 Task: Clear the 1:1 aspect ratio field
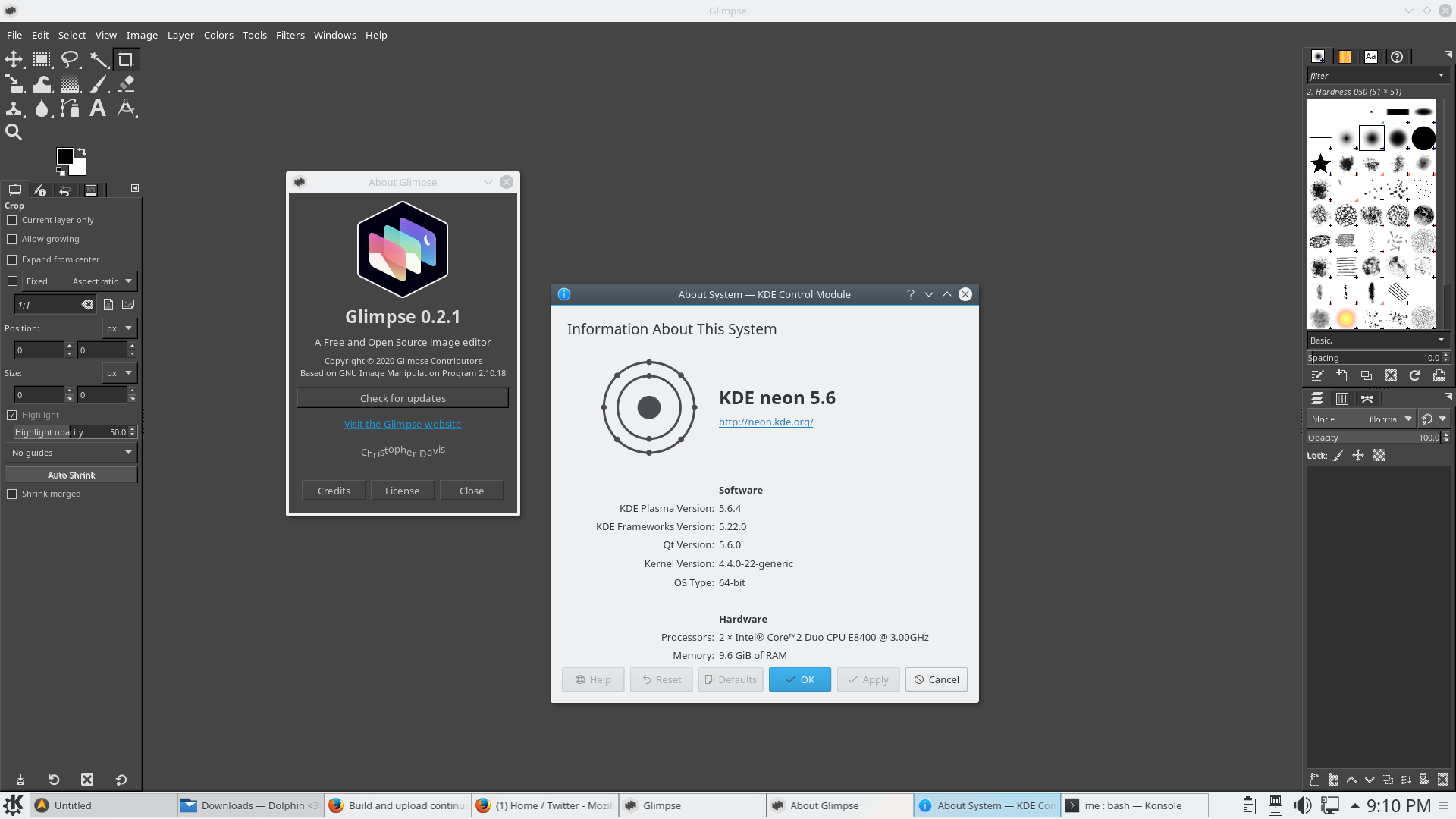(x=88, y=304)
